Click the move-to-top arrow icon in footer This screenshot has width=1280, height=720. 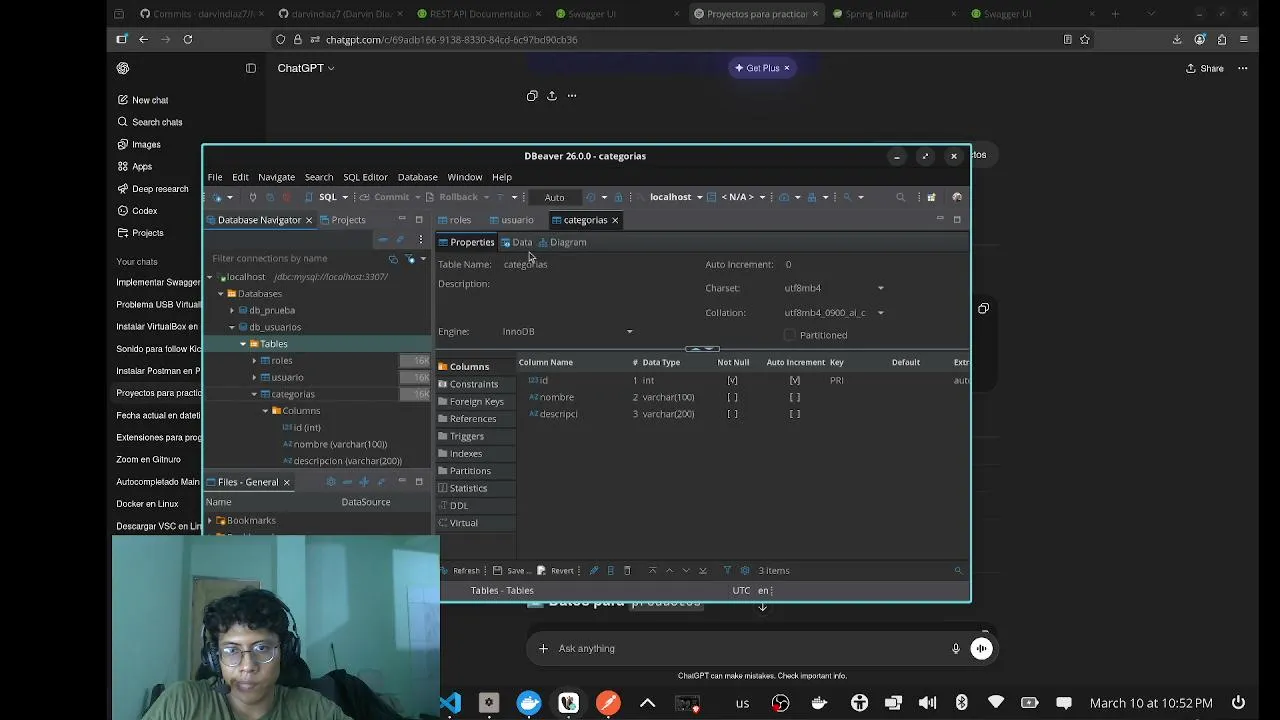(652, 570)
